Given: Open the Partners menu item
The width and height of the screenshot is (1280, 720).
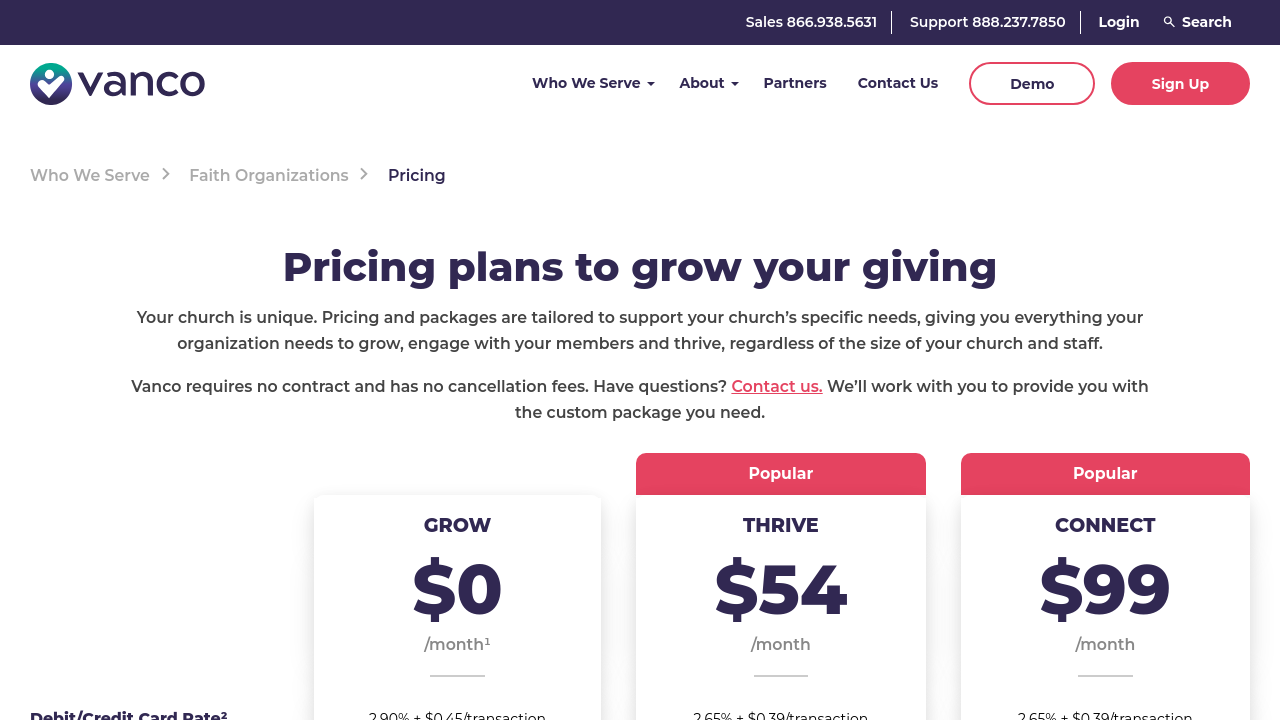Looking at the screenshot, I should 795,83.
